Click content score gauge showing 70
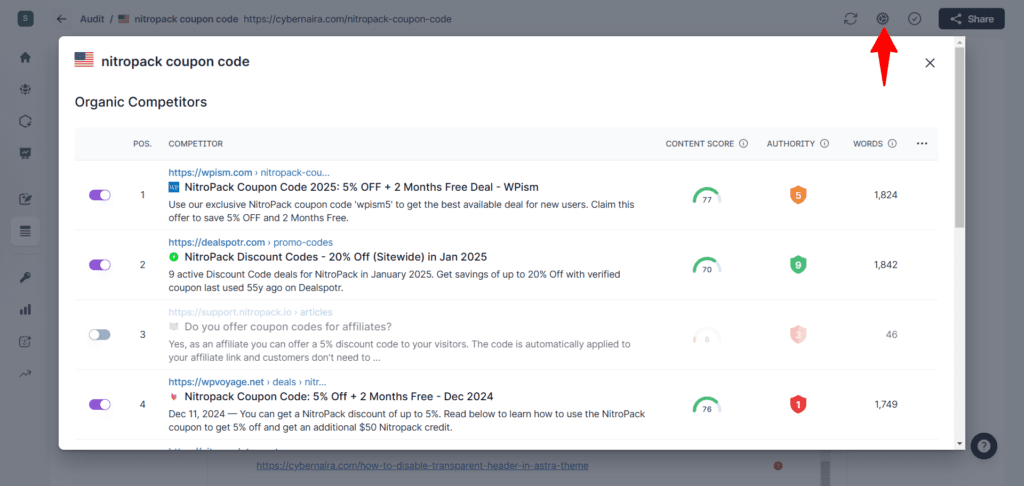 [707, 266]
